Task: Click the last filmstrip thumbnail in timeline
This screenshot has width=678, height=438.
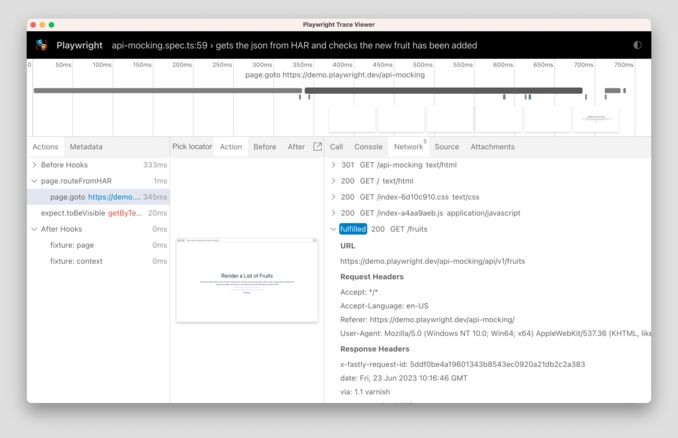Action: pos(595,119)
